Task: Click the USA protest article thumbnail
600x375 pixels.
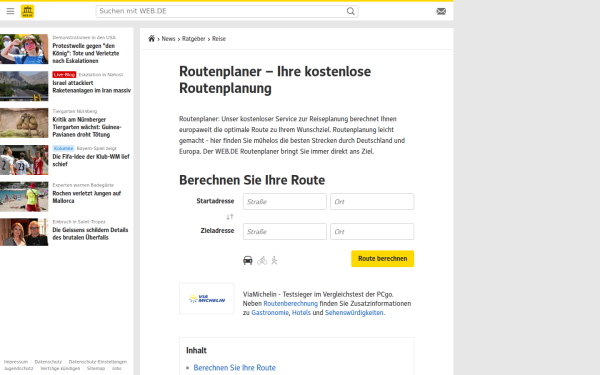Action: click(x=24, y=49)
